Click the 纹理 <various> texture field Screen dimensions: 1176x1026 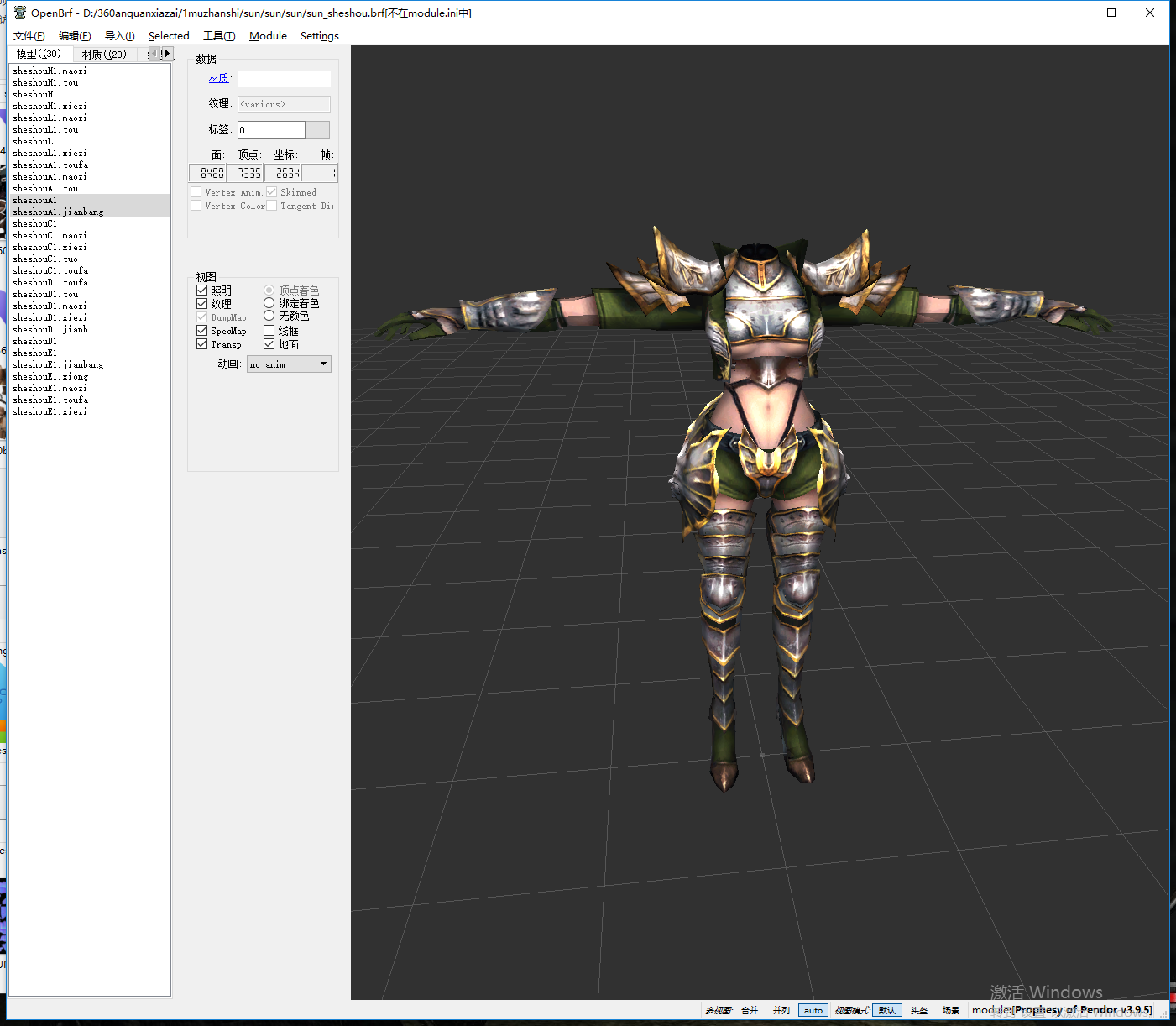click(x=284, y=104)
